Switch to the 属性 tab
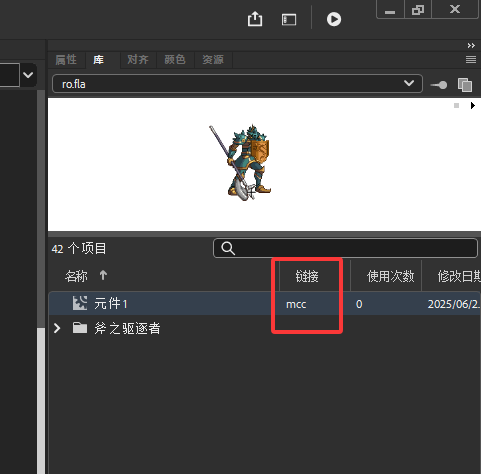481x474 pixels. [66, 60]
